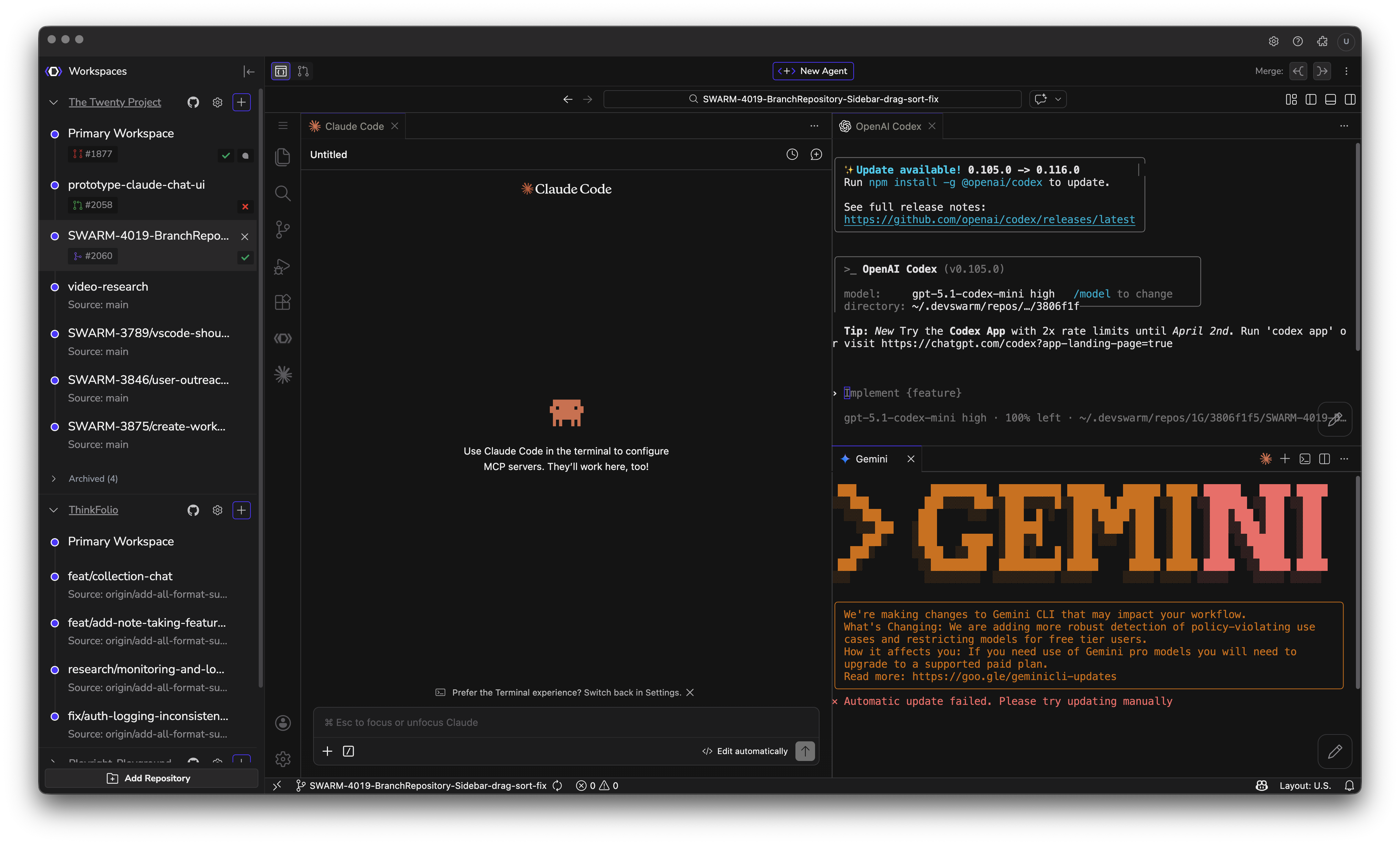The image size is (1400, 845).
Task: Open dropdown next to chat-sparkle icon
Action: pyautogui.click(x=1058, y=100)
